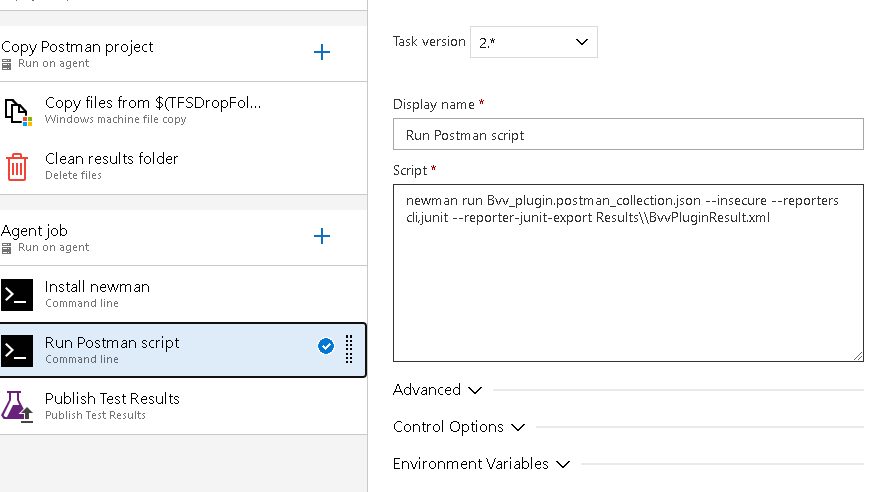The height and width of the screenshot is (492, 873).
Task: Select the Copy Postman project job
Action: 183,53
